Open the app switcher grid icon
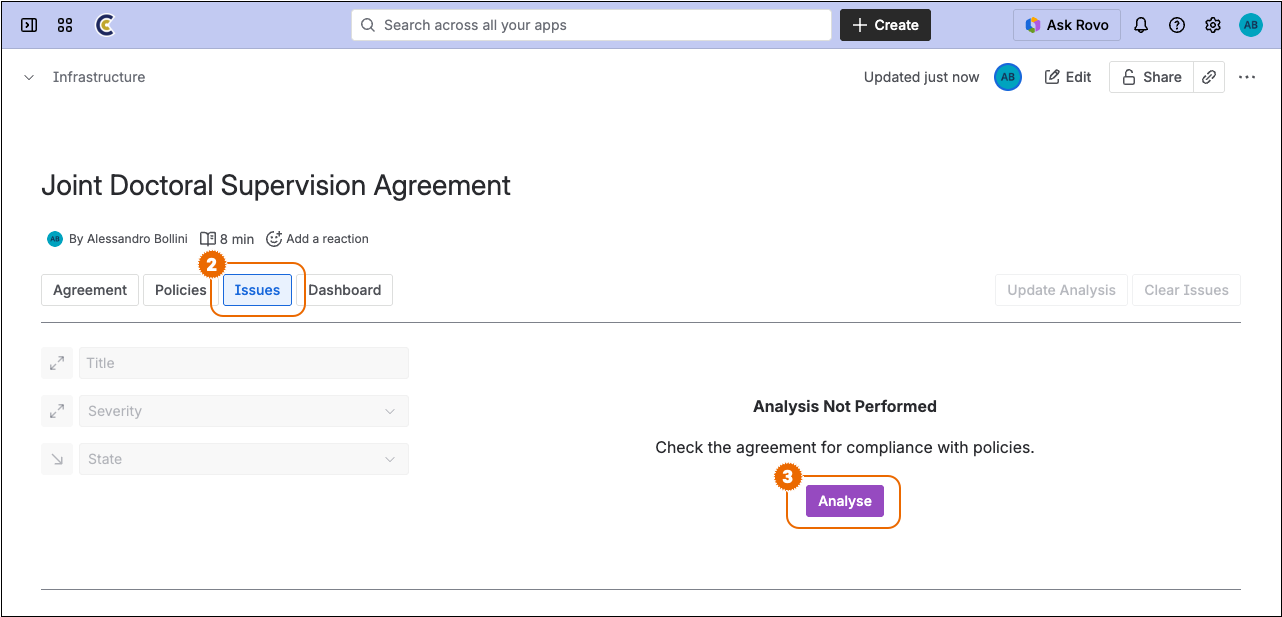1282x617 pixels. click(64, 25)
